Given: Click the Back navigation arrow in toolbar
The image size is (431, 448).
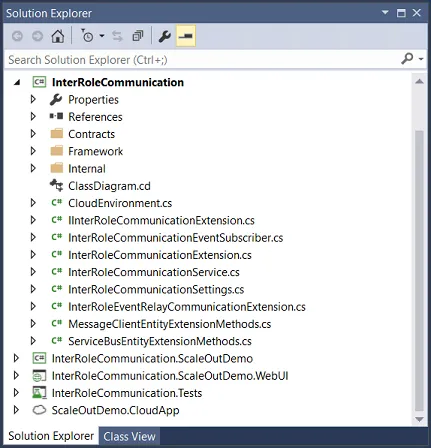Looking at the screenshot, I should coord(17,36).
